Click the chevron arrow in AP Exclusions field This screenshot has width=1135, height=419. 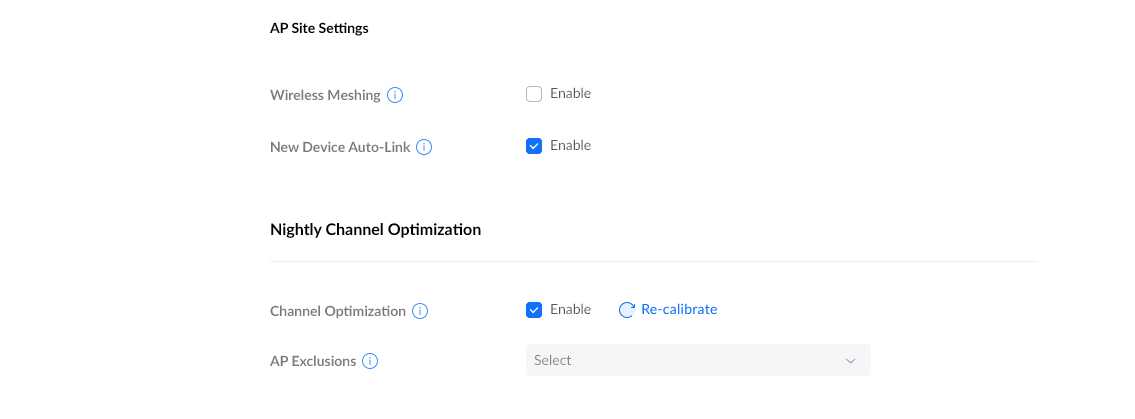(x=851, y=361)
